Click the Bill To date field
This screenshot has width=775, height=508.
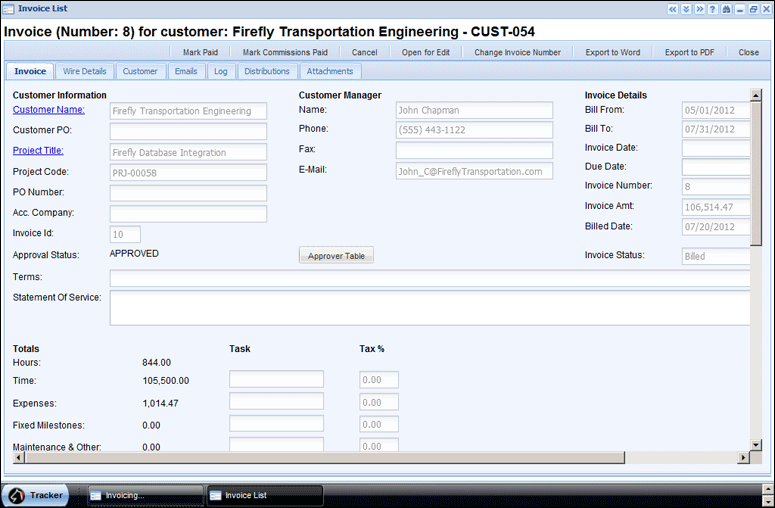click(716, 129)
